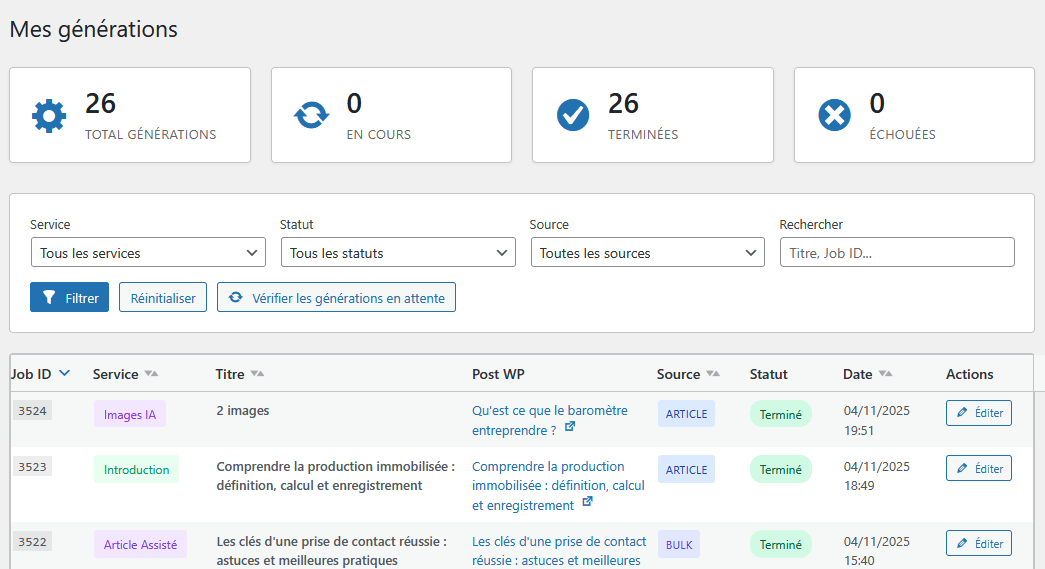Toggle Job ID column sort order
The height and width of the screenshot is (569, 1045).
pos(64,374)
